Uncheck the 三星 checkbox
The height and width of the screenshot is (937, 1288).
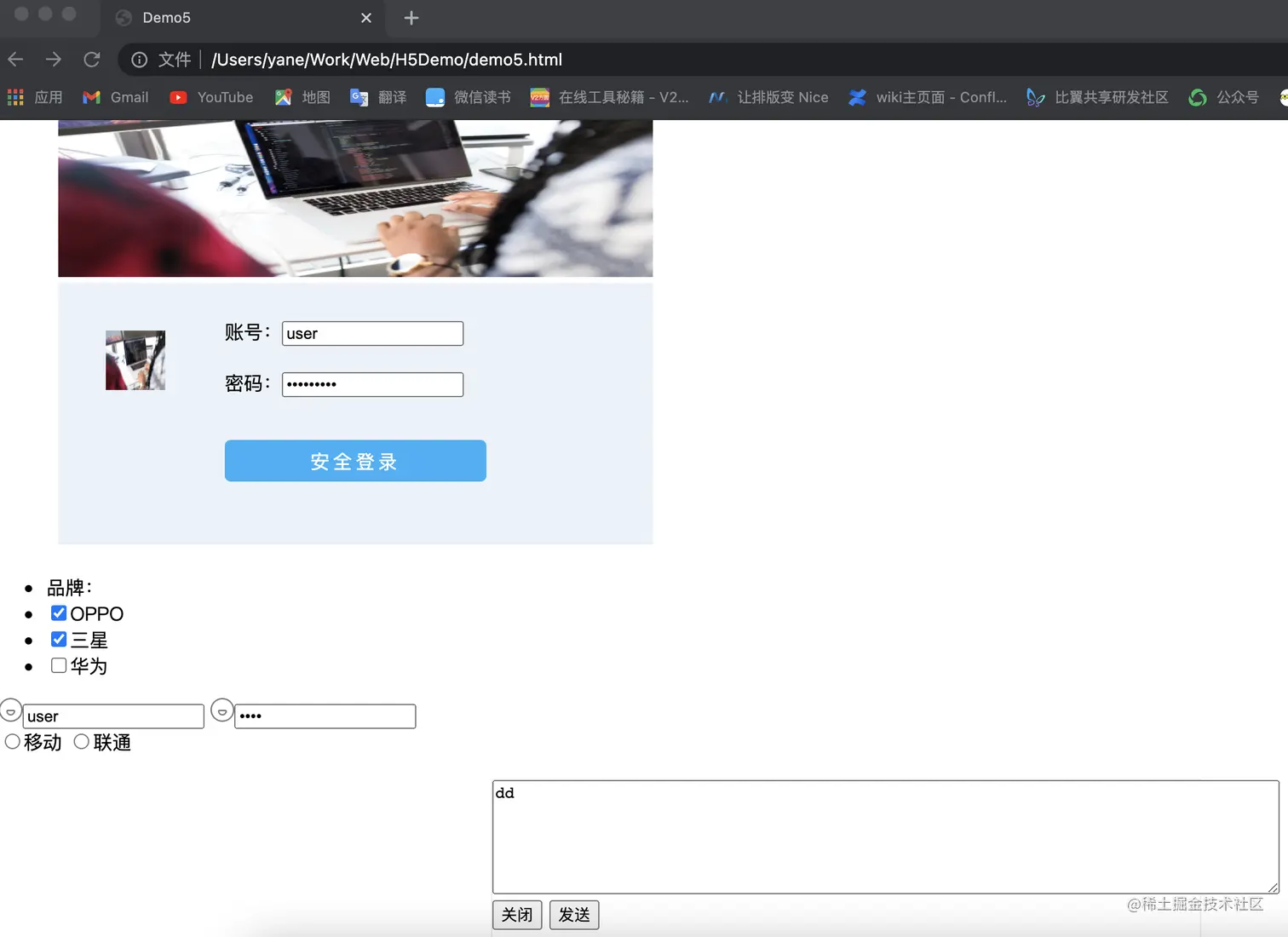58,639
